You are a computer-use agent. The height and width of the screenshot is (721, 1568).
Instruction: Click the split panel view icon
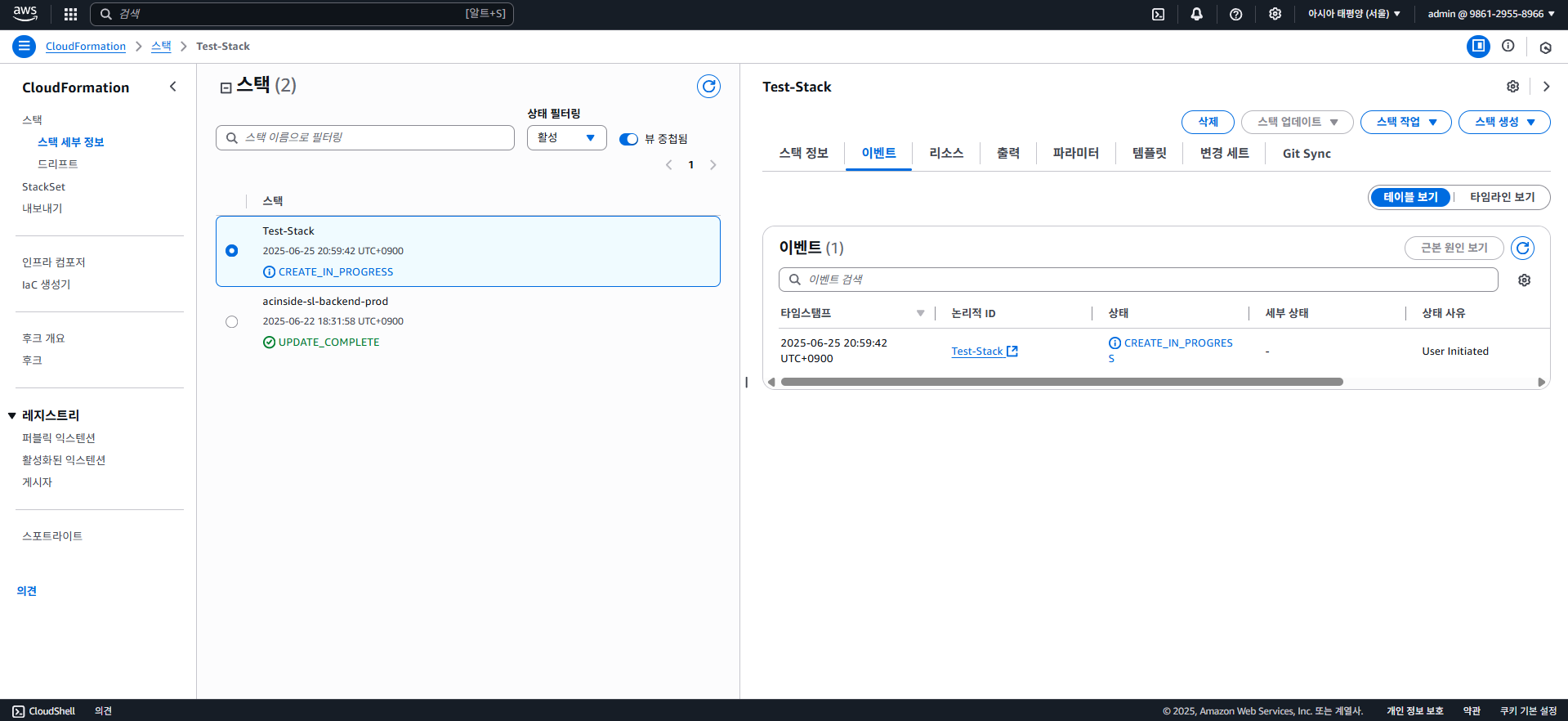pos(1478,47)
